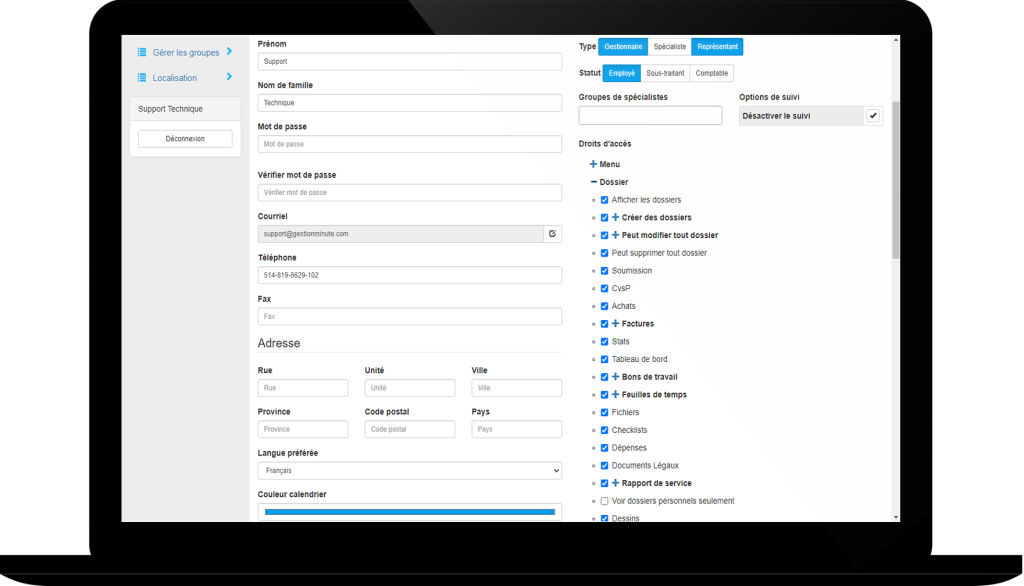This screenshot has width=1024, height=586.
Task: Click the list icon beside Gérer les groupes
Action: pos(142,52)
